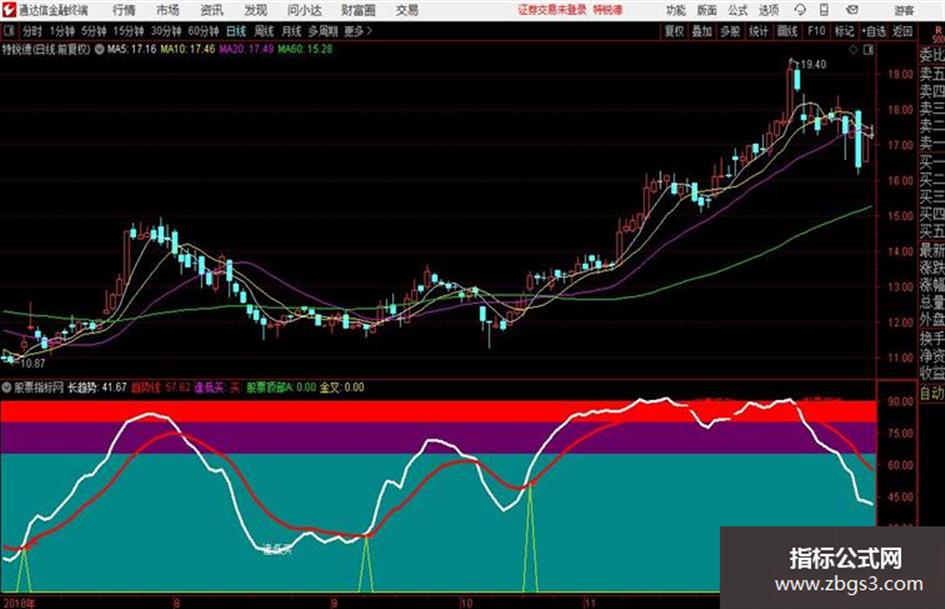Switch to the 月线 monthly tab

(292, 31)
